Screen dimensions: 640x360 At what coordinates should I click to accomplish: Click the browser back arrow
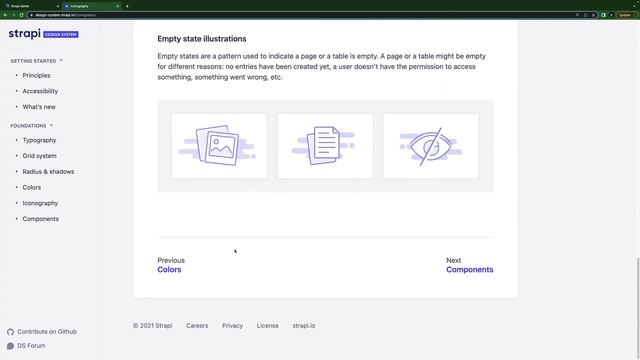click(5, 15)
